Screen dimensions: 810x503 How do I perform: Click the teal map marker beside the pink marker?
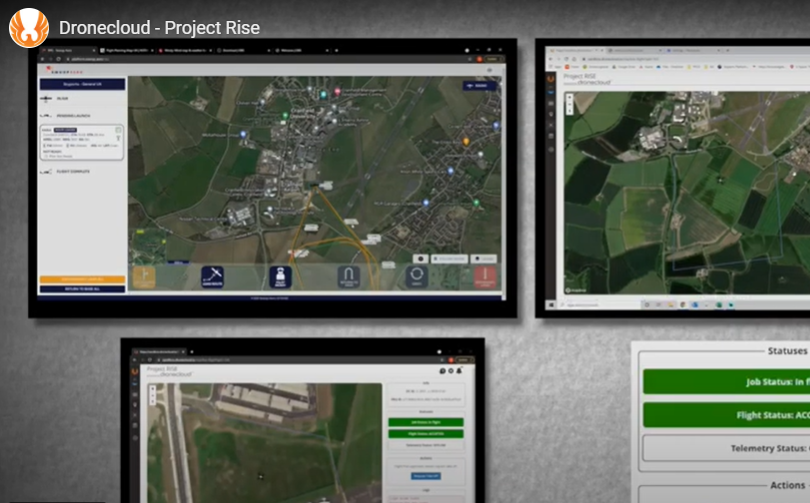coord(323,95)
